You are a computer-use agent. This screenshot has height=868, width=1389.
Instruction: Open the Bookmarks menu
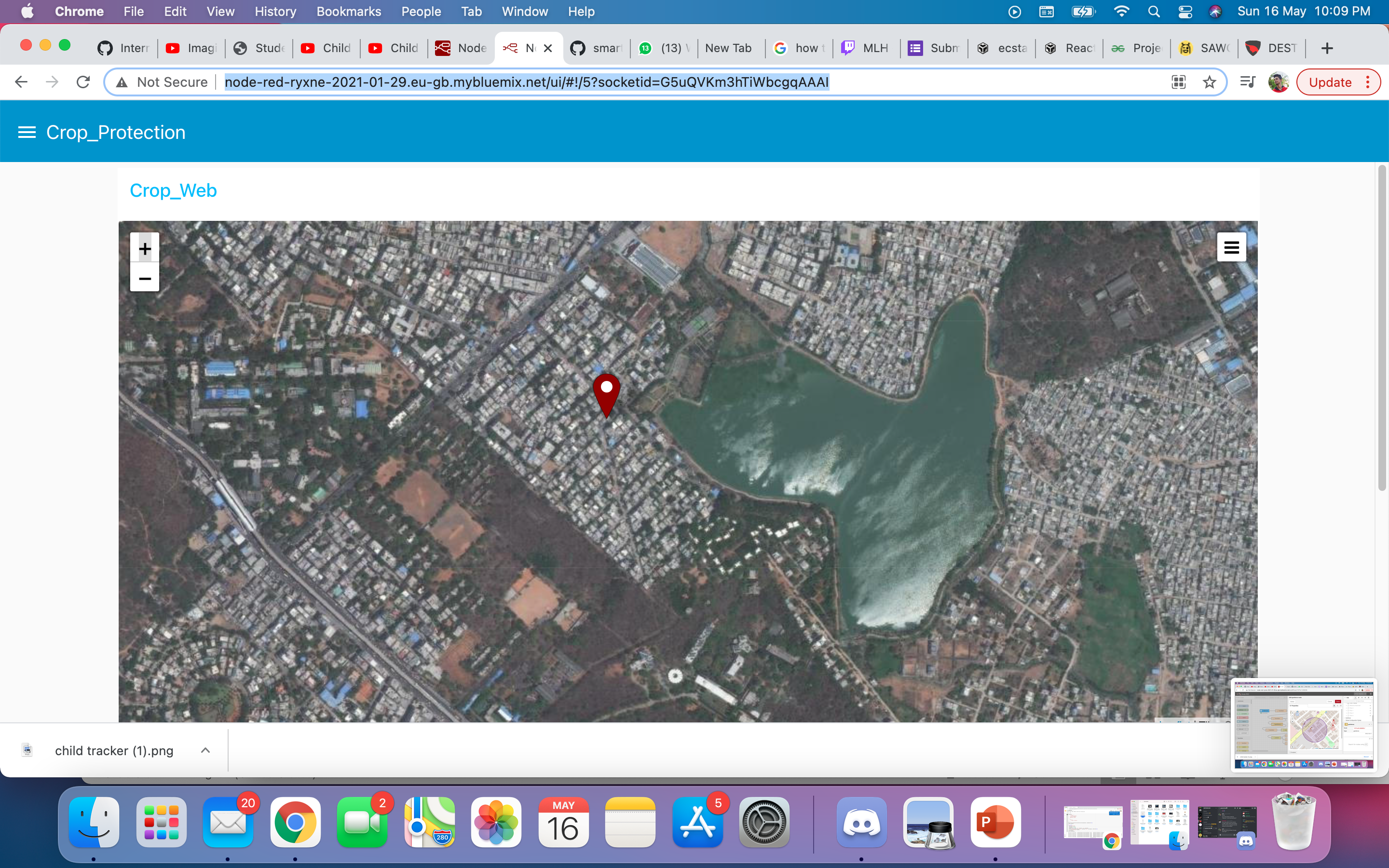coord(348,12)
